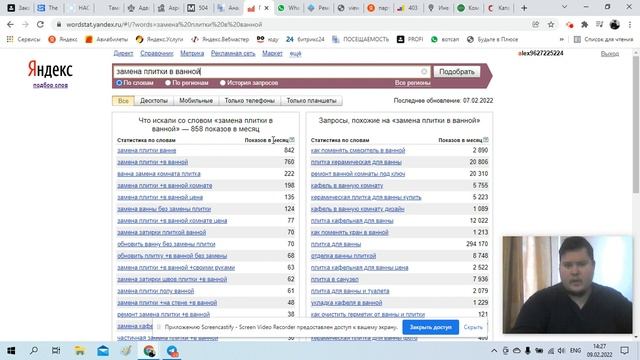The height and width of the screenshot is (360, 640).
Task: Open a new browser tab with plus icon
Action: point(524,8)
